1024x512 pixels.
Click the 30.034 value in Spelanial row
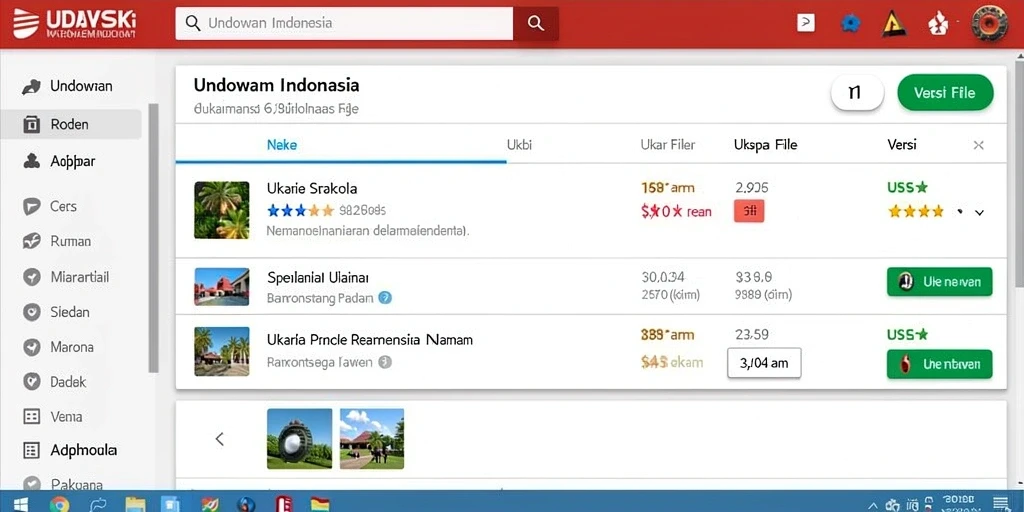(663, 278)
